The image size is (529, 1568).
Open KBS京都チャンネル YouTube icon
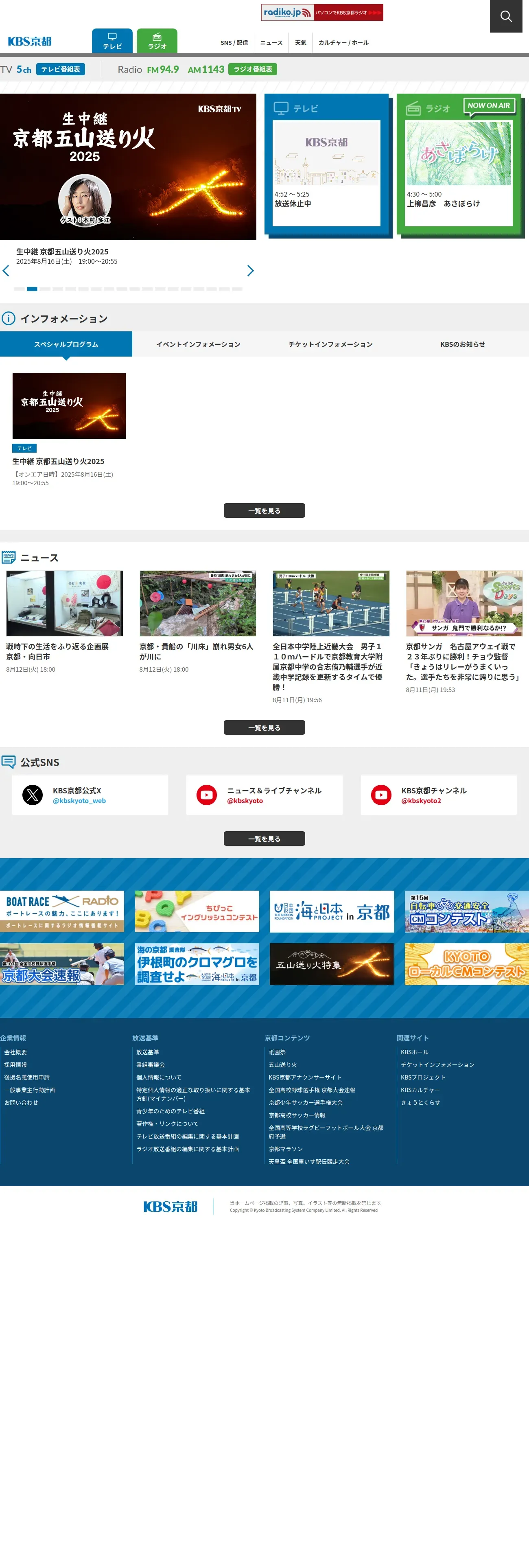click(381, 795)
